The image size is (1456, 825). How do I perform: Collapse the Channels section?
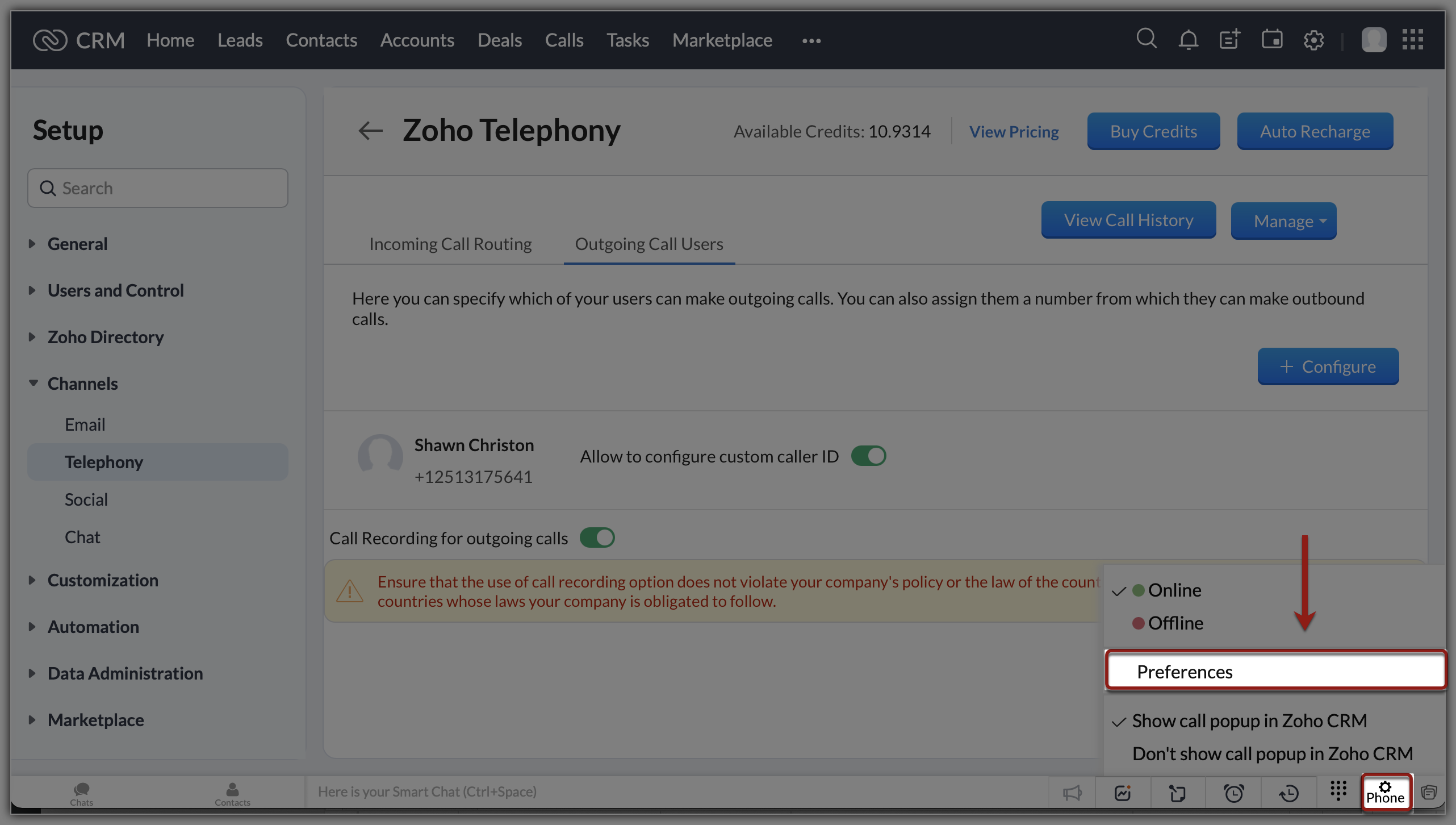pos(82,384)
